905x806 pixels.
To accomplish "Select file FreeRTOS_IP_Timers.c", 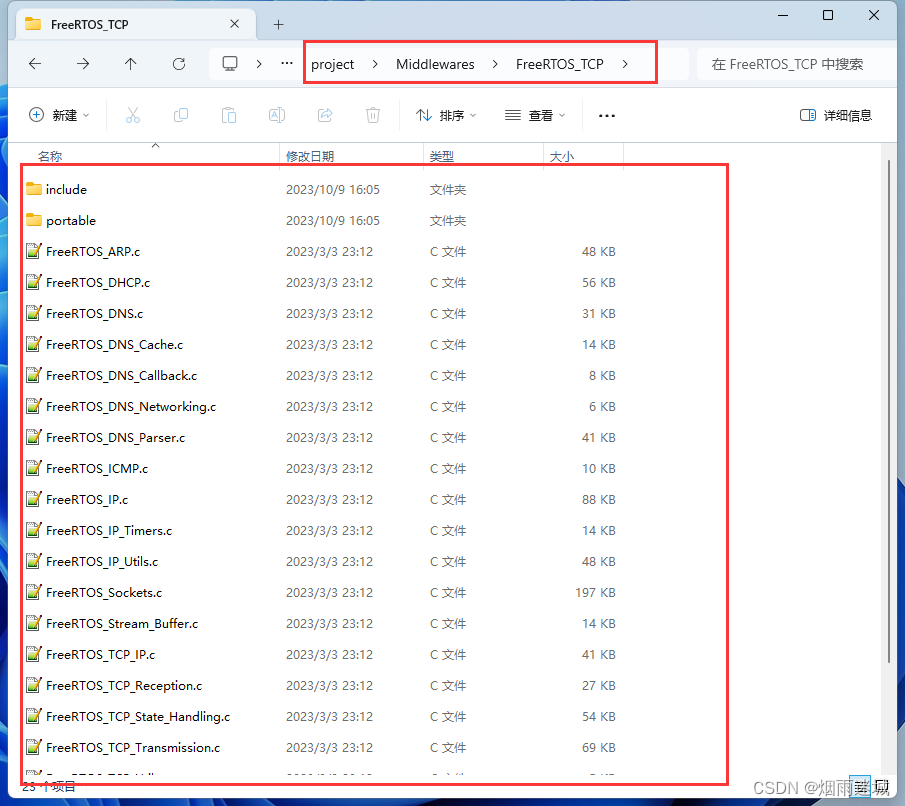I will click(321, 531).
